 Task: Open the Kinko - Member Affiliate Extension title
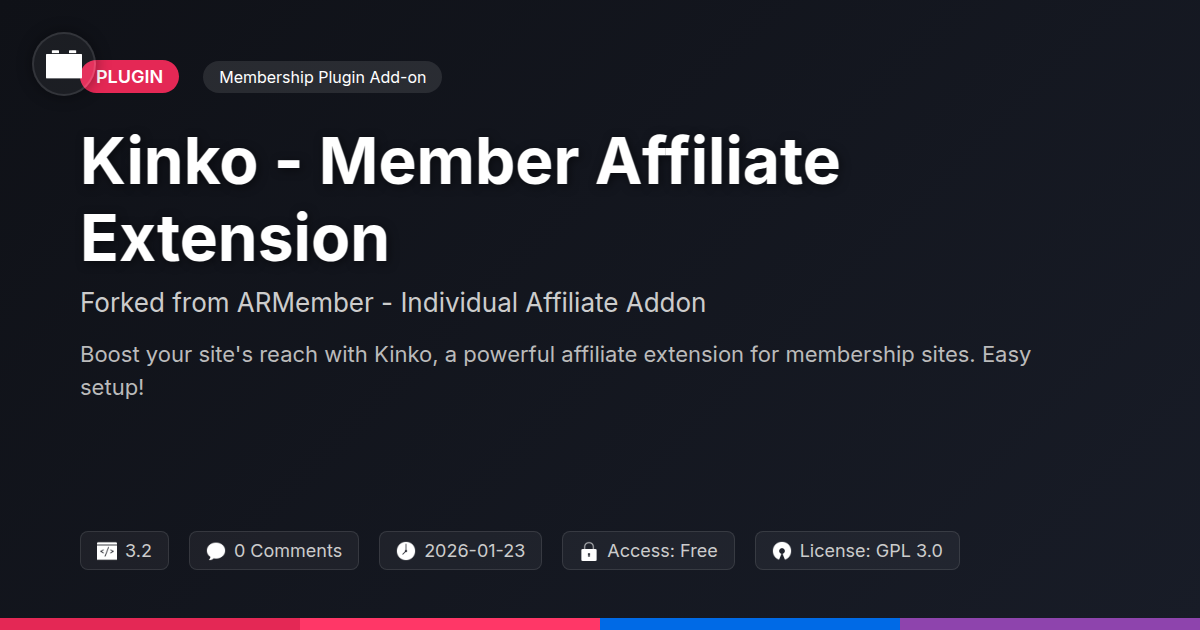coord(460,200)
